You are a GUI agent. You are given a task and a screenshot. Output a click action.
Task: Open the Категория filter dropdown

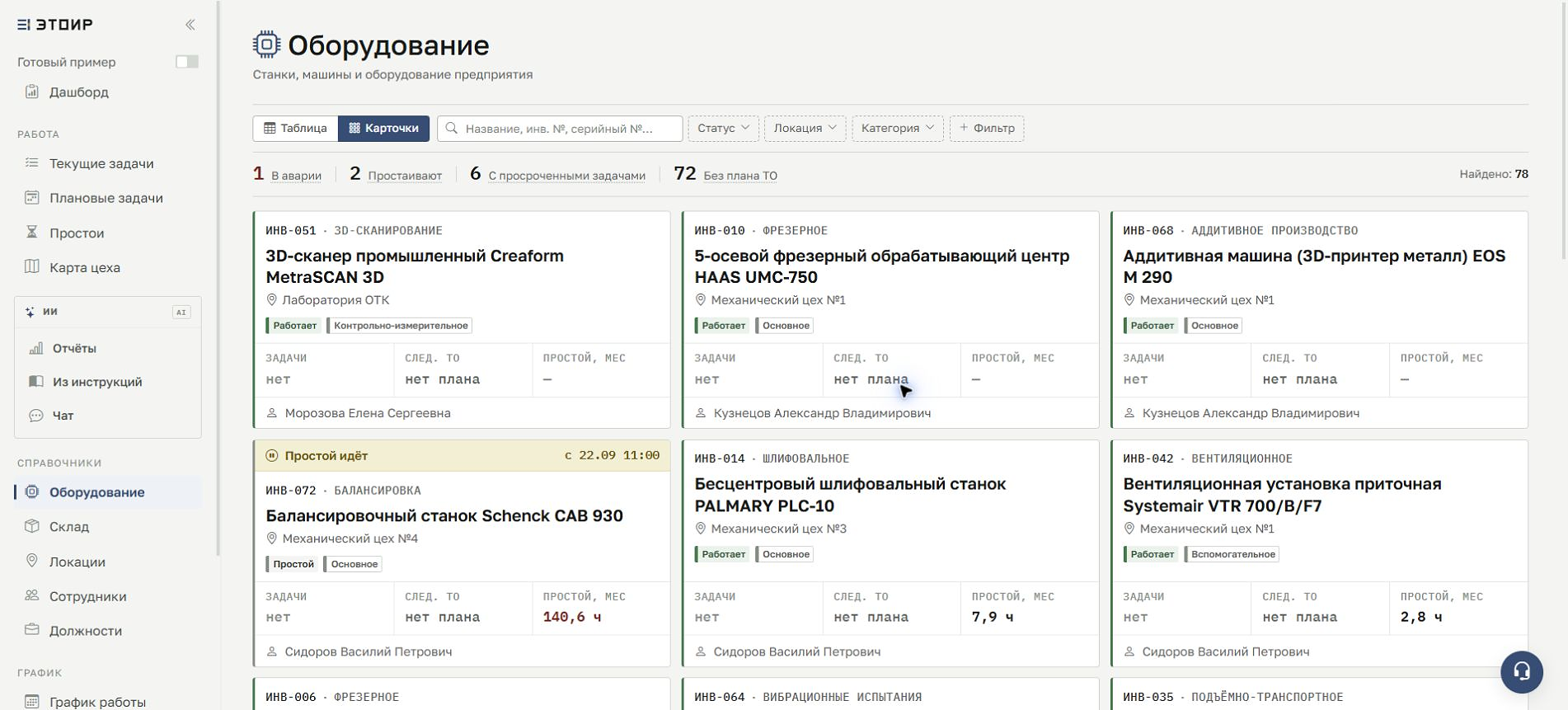(x=898, y=129)
